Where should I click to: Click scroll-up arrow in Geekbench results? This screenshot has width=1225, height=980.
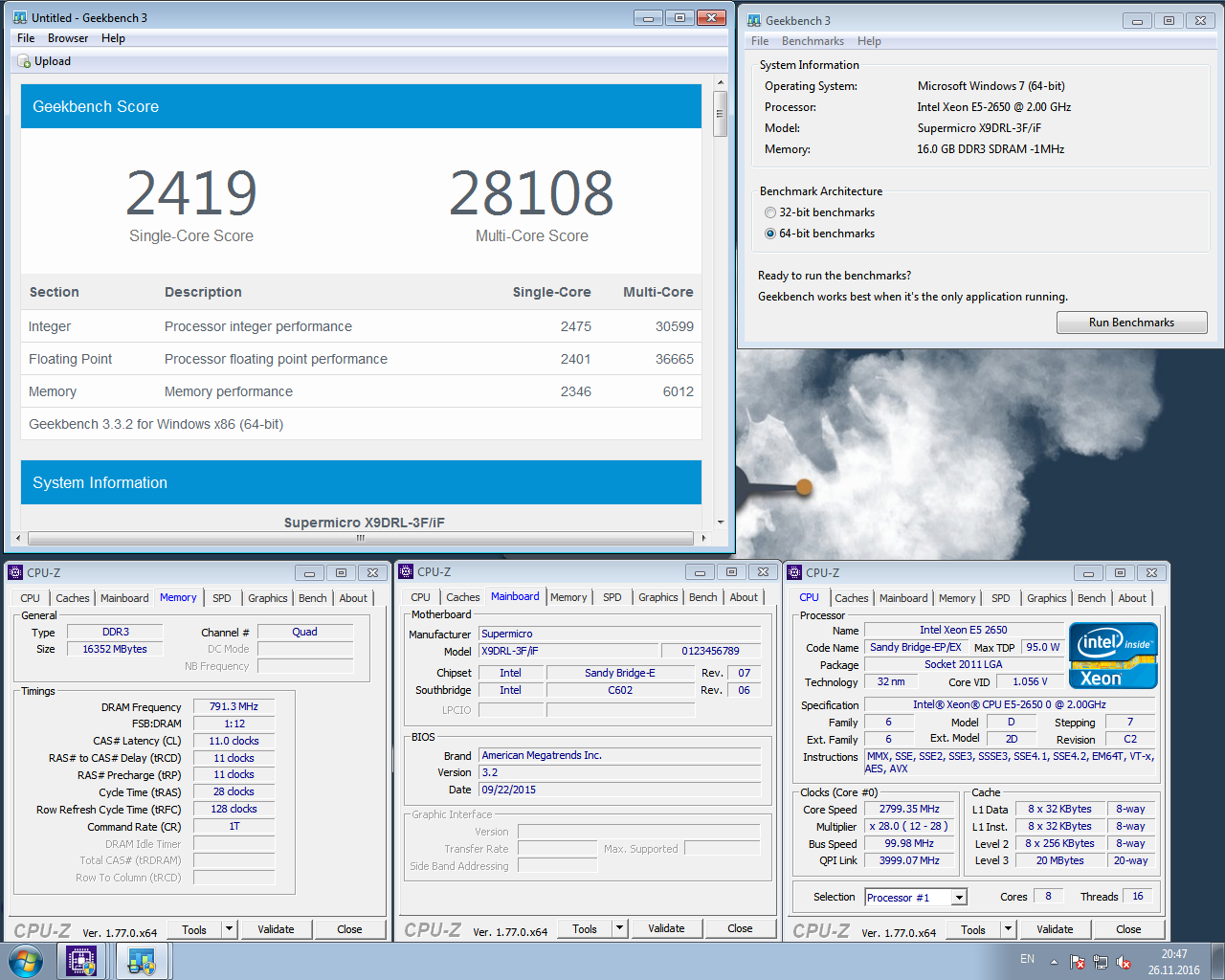pyautogui.click(x=721, y=83)
